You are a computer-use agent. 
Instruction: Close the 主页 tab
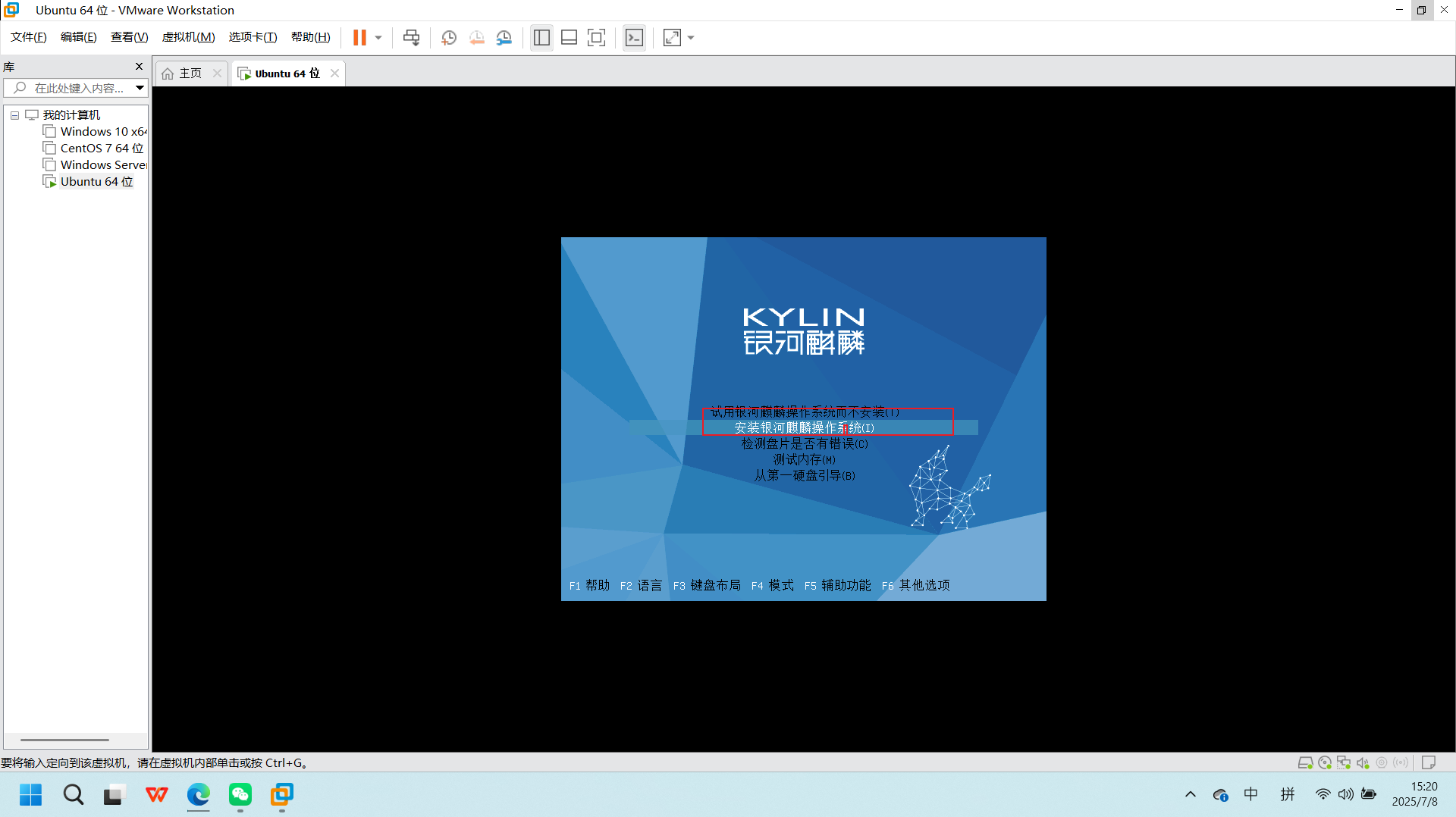[217, 74]
